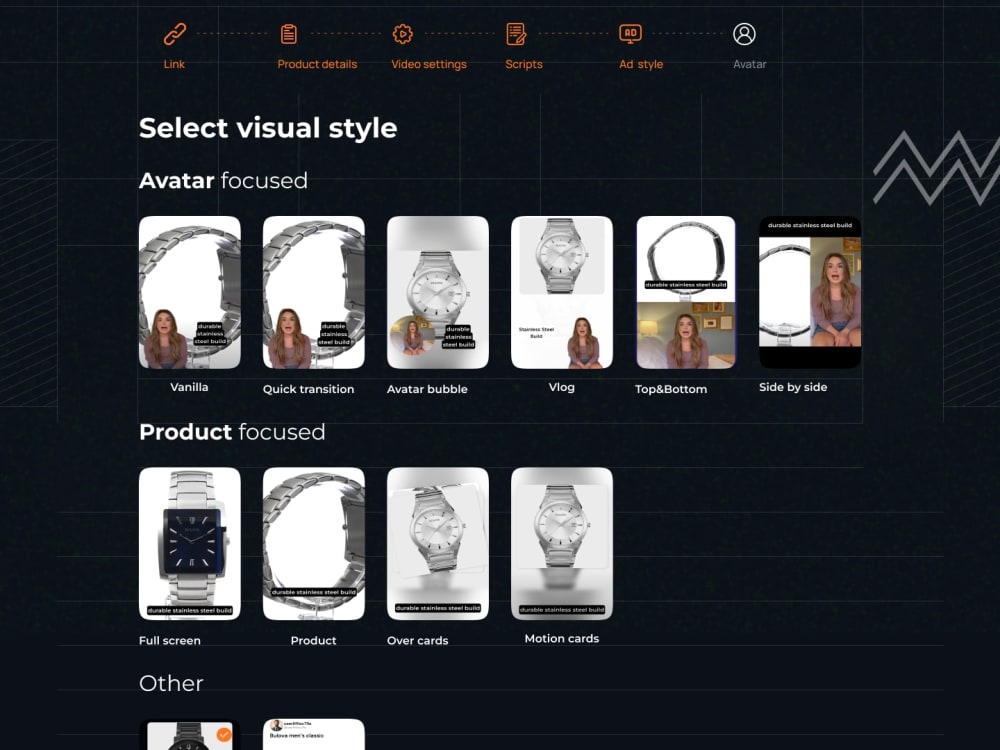Switch to Product details step label
Screen dimensions: 1000x750
[317, 64]
